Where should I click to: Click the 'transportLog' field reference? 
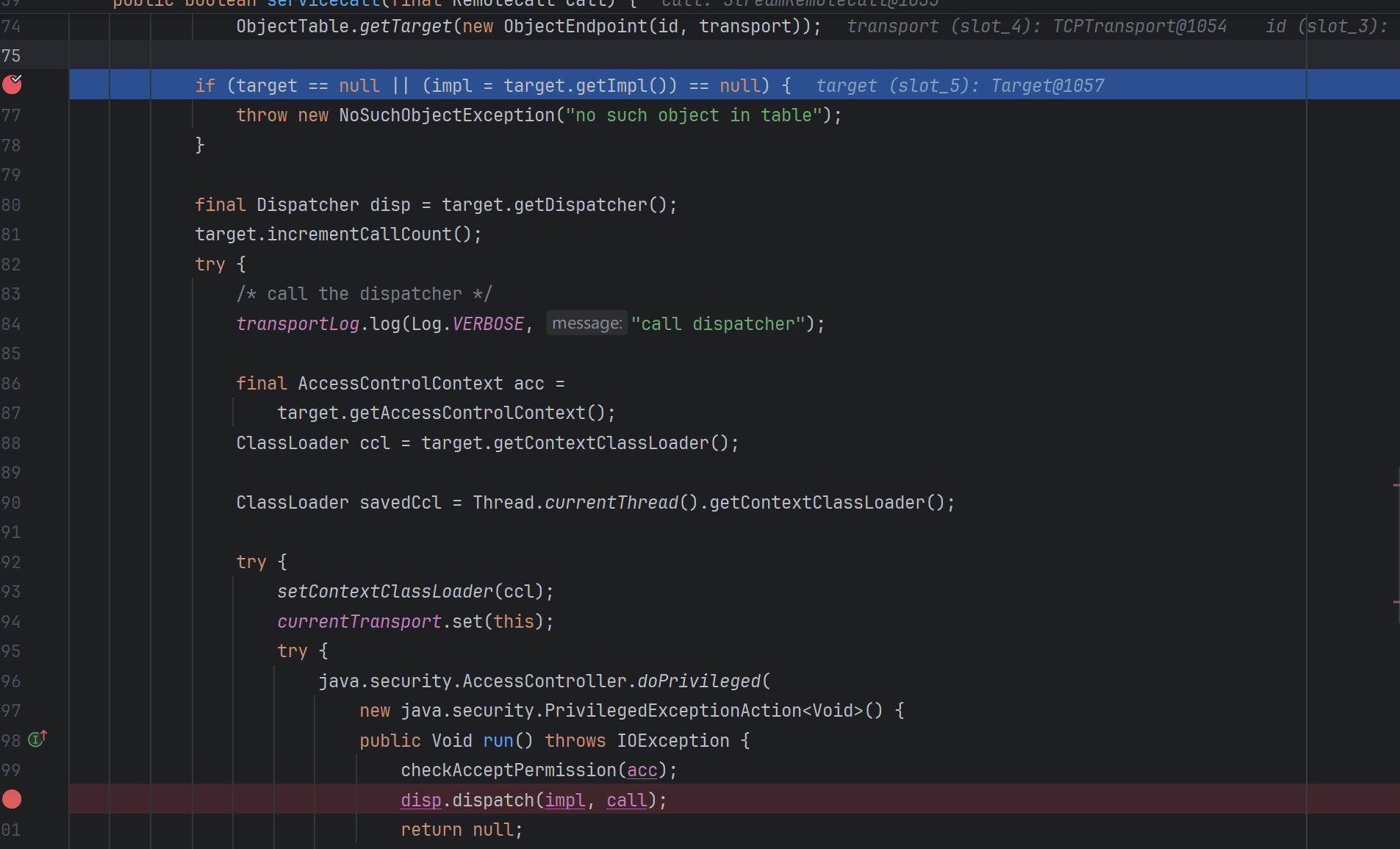(x=298, y=324)
